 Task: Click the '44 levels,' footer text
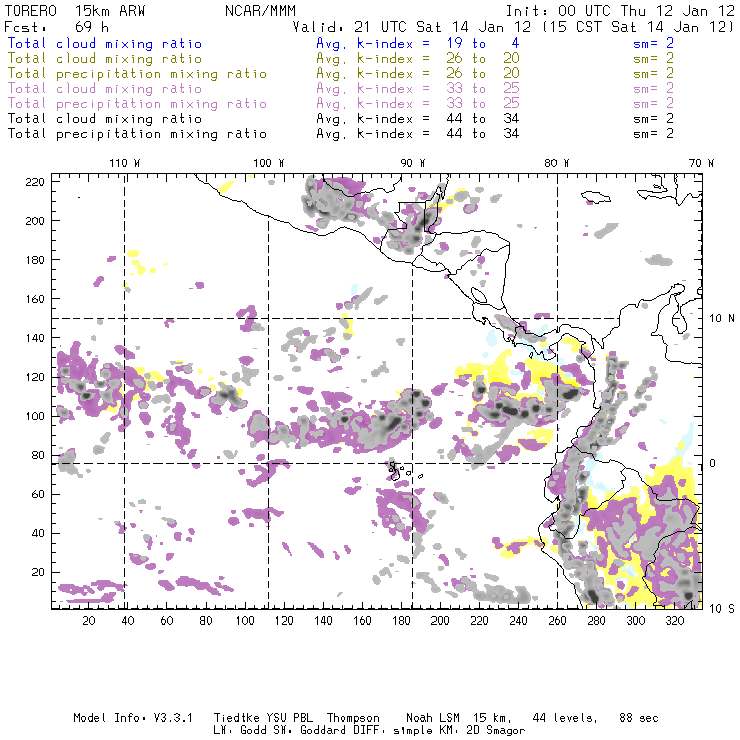click(x=565, y=718)
